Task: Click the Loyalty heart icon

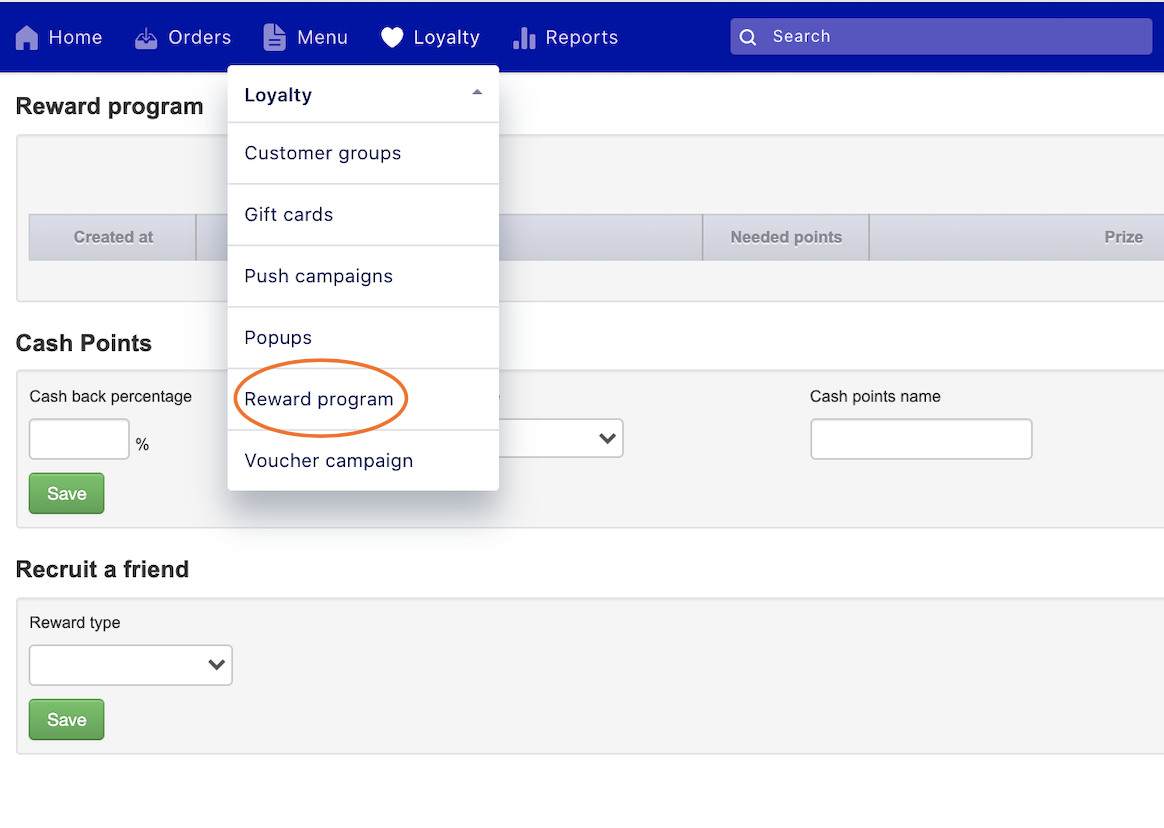Action: 392,38
